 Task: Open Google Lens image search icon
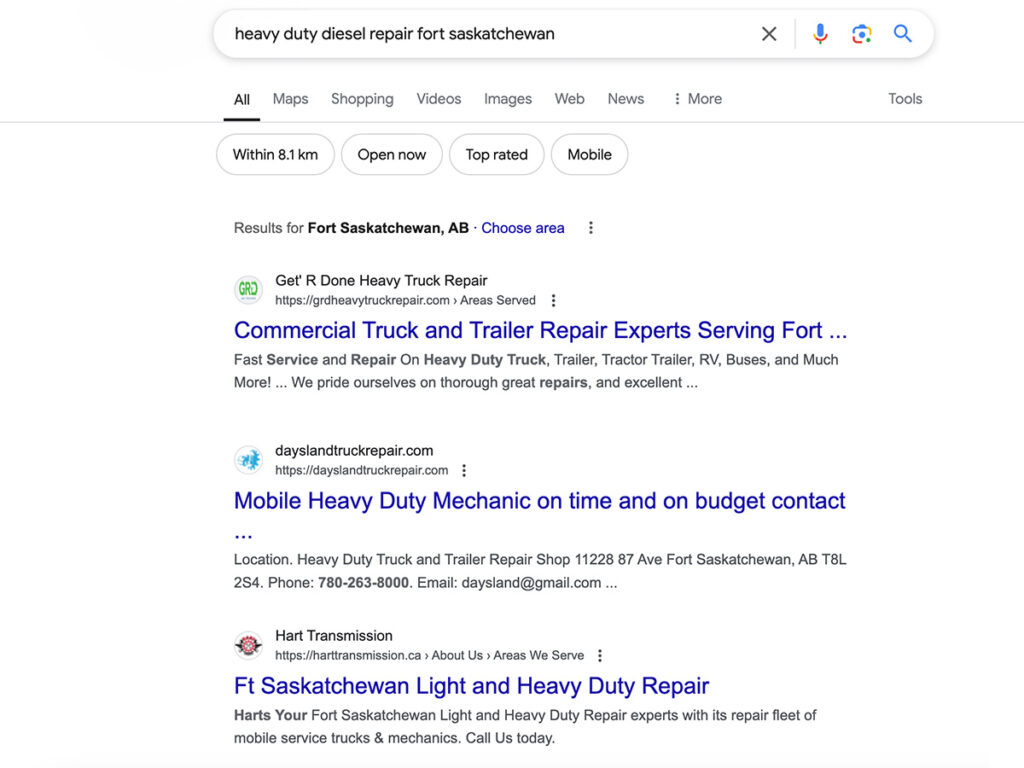(x=861, y=33)
